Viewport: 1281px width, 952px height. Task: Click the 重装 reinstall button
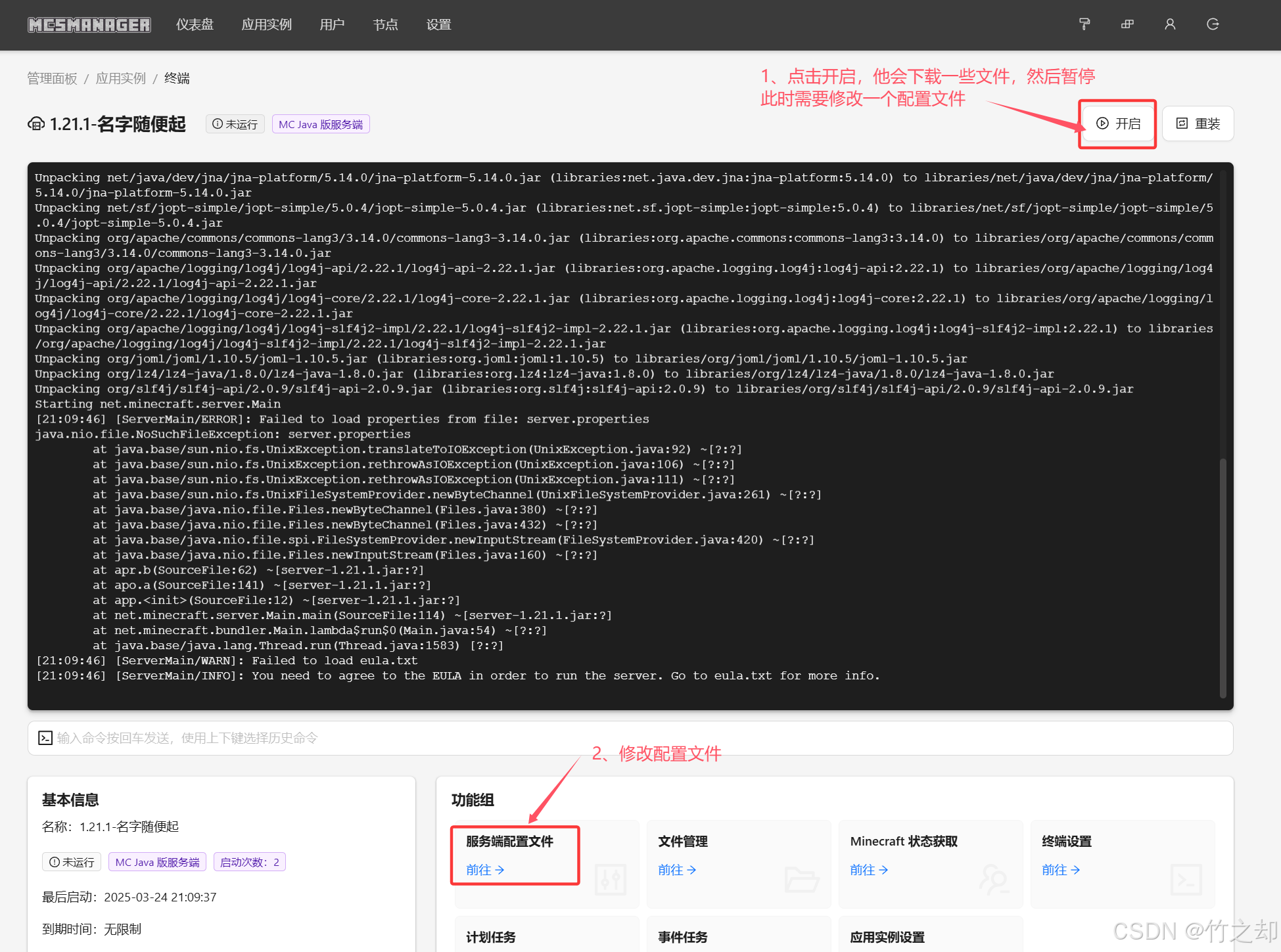tap(1198, 124)
